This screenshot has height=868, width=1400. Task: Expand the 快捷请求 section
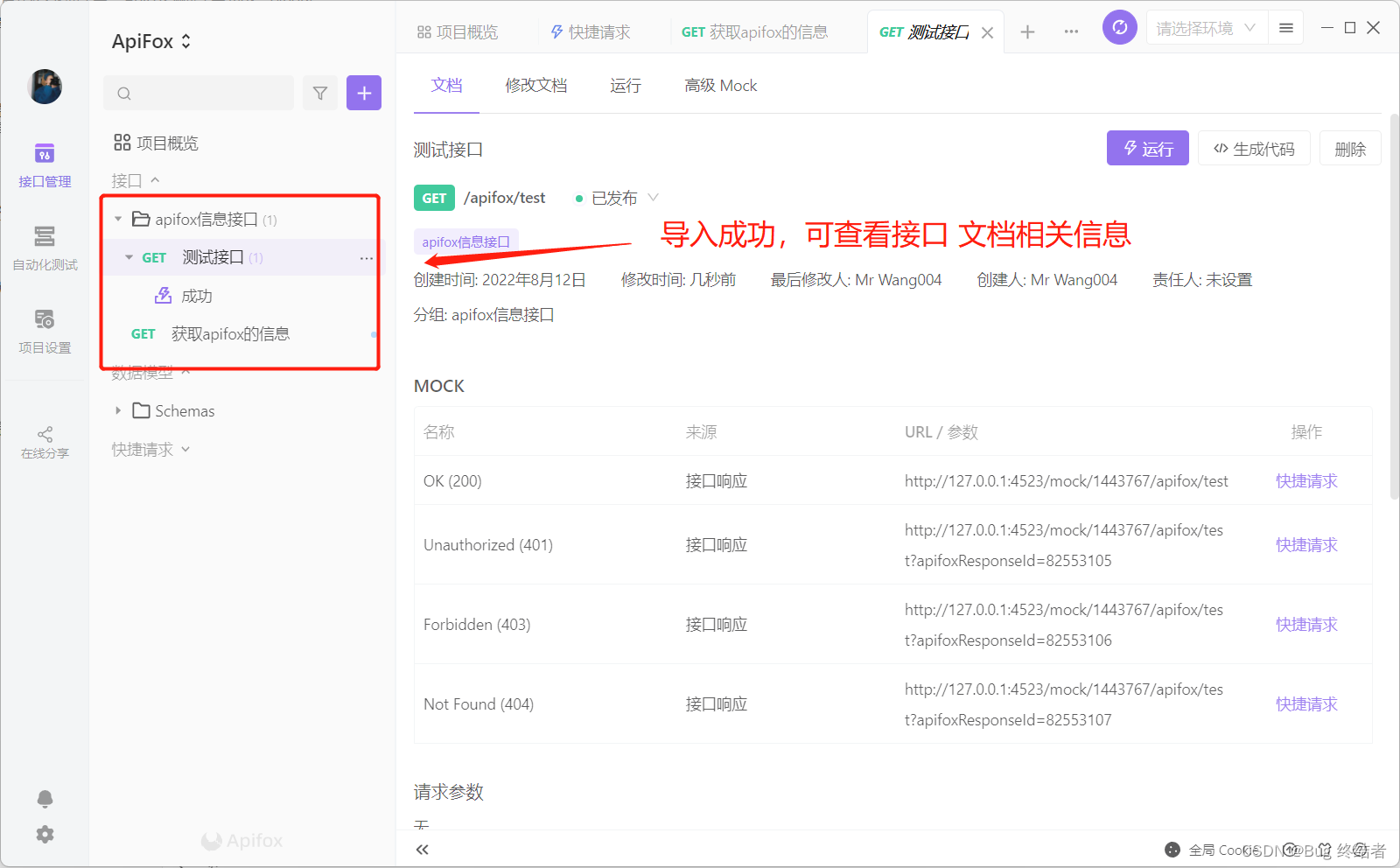click(150, 449)
